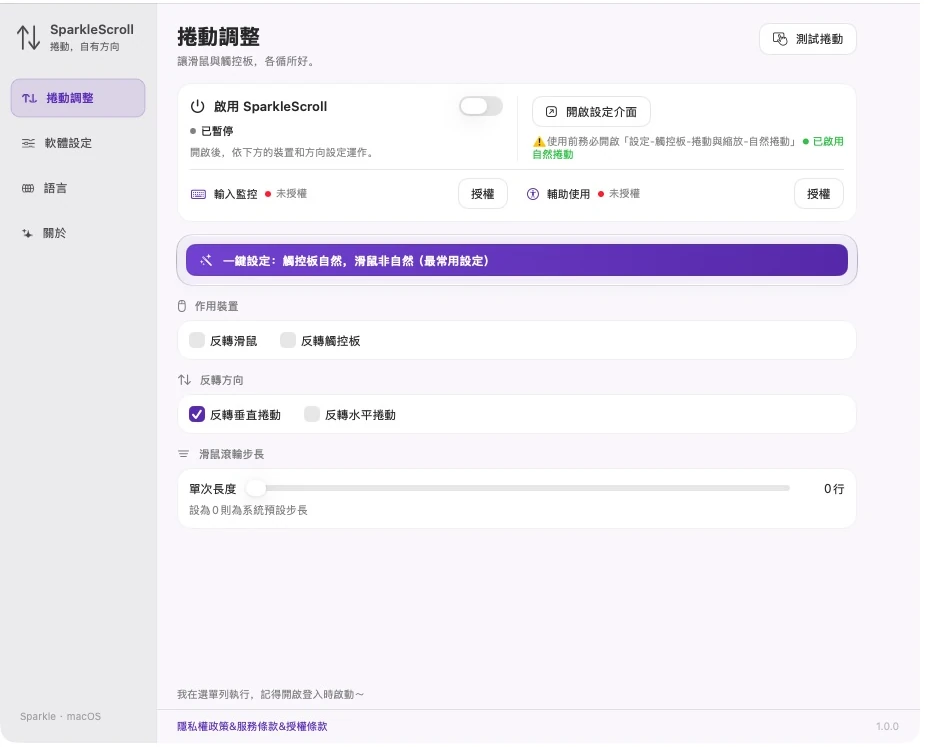Check the 反轉水平捲動 checkbox
The width and height of the screenshot is (928, 747).
pos(312,414)
